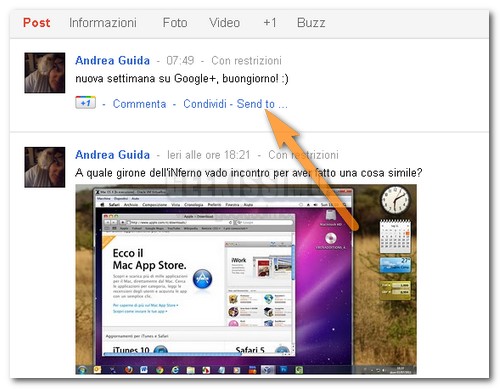Image resolution: width=500 pixels, height=389 pixels.
Task: Open Andrea Guida name on yesterday's post
Action: 112,155
